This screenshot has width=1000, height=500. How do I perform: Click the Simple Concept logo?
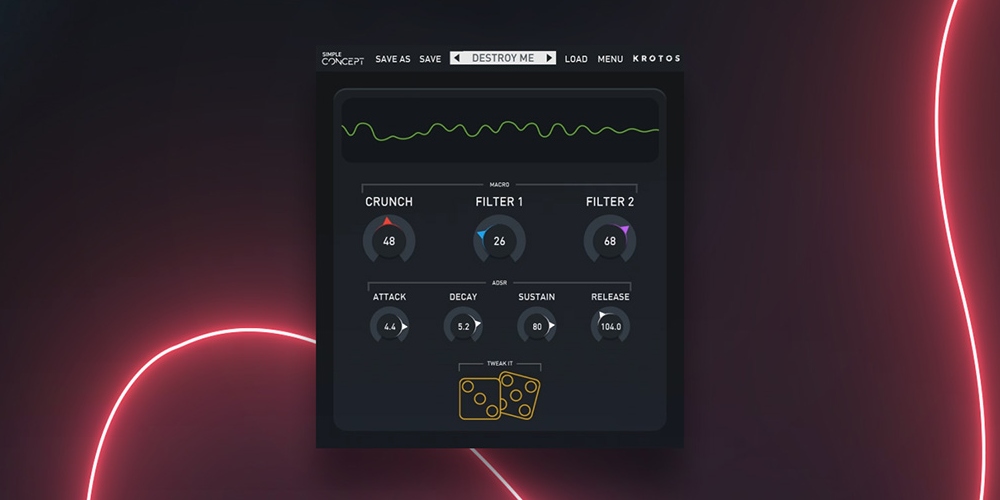(343, 59)
